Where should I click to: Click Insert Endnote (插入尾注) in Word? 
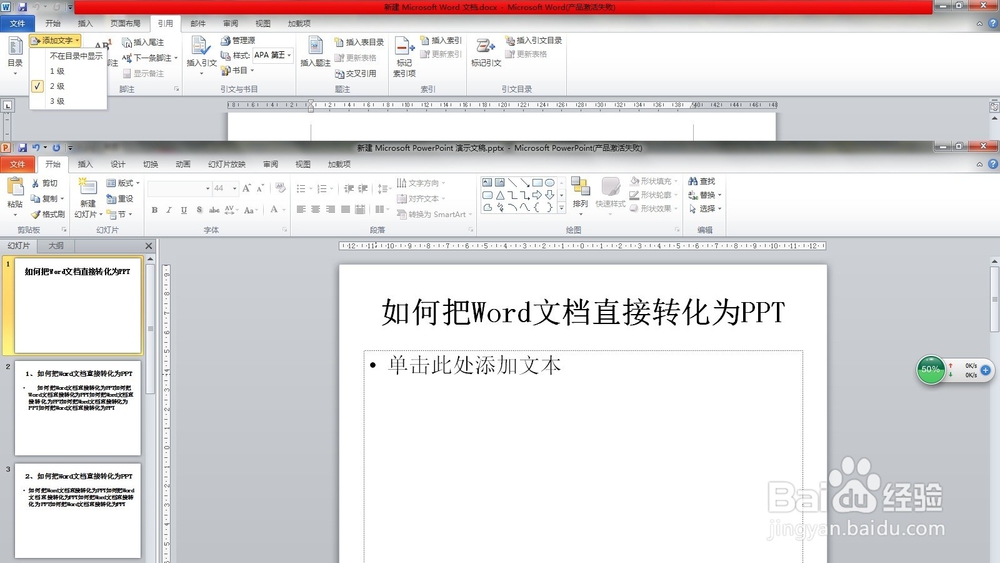pyautogui.click(x=143, y=42)
